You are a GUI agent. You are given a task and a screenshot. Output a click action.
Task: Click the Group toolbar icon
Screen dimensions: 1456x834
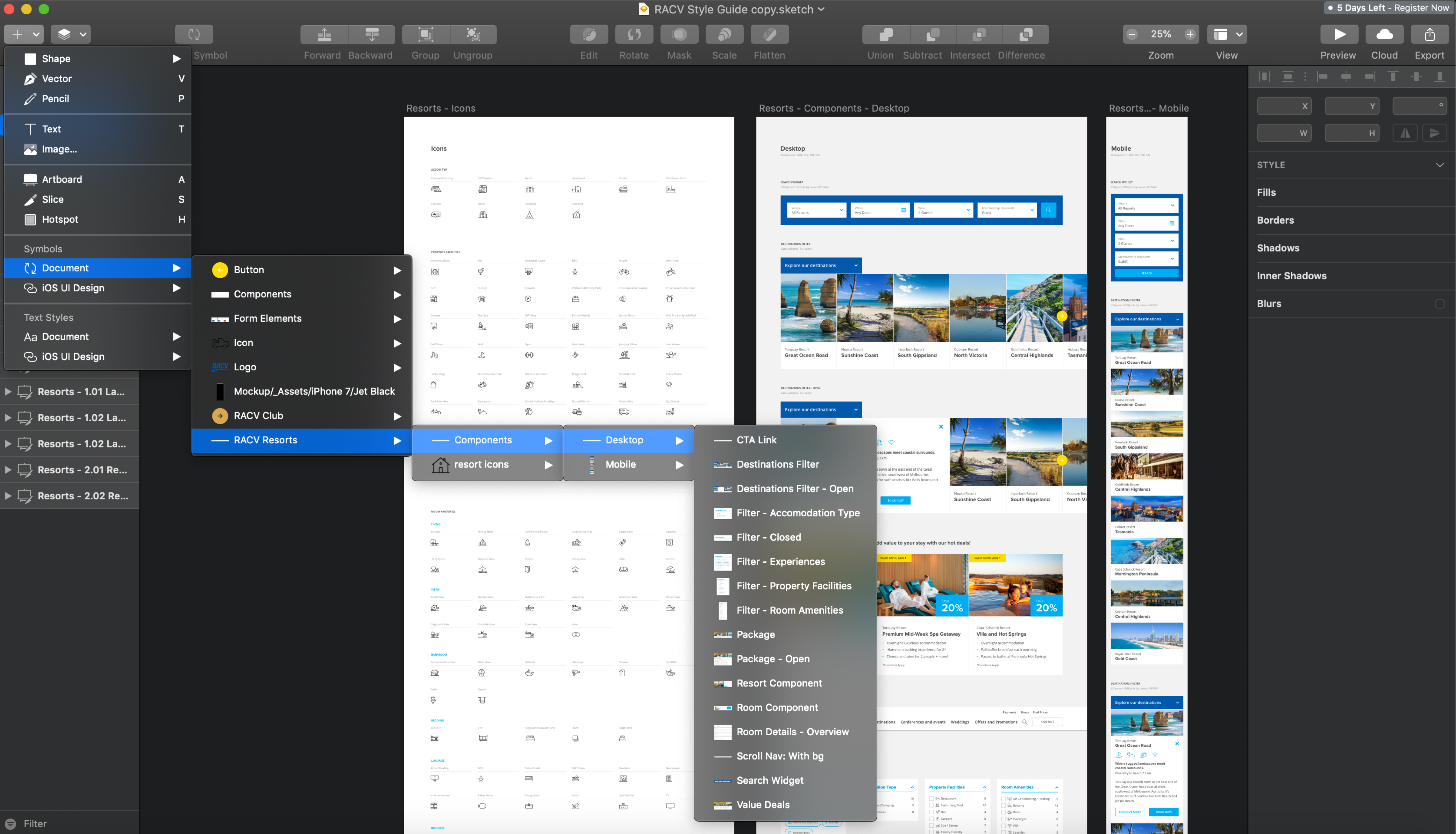tap(425, 34)
